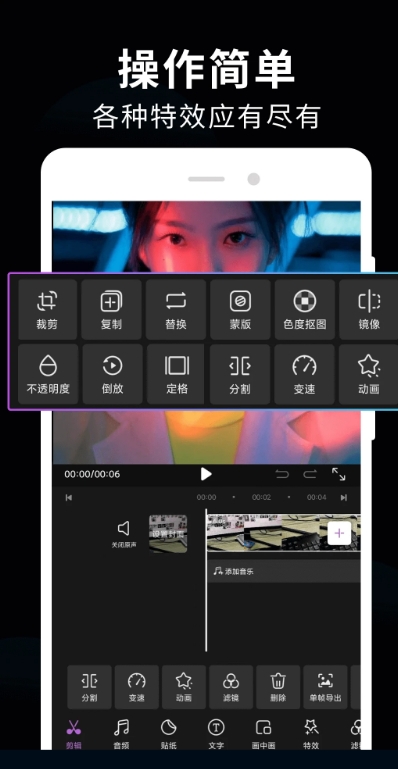Tap the 倒放 reverse playback tool
Image resolution: width=398 pixels, height=769 pixels.
[112, 374]
